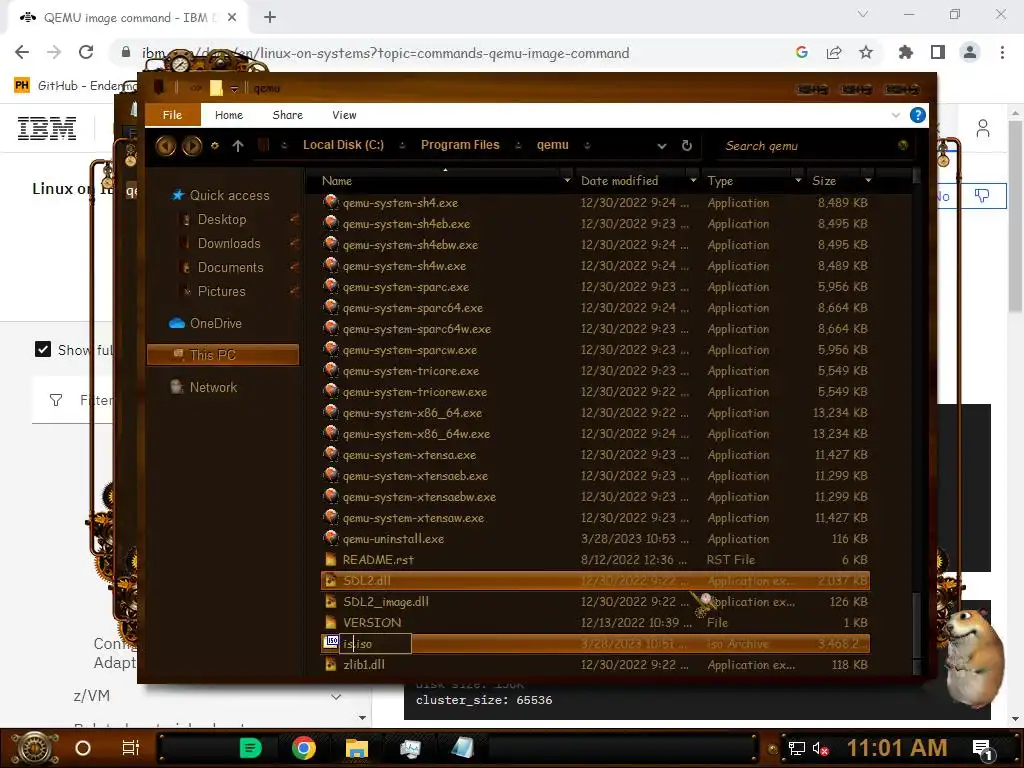Viewport: 1024px width, 768px height.
Task: Expand the z/VM section on IBM page
Action: point(336,696)
